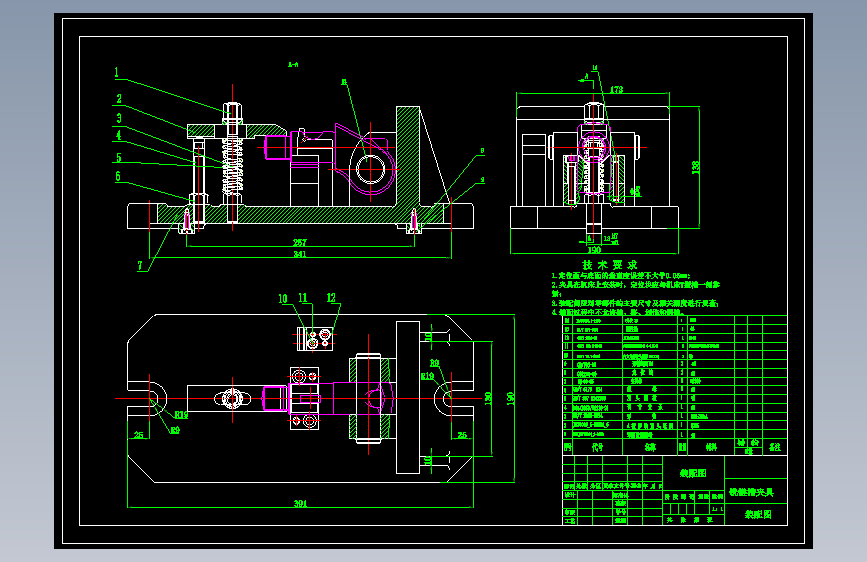Select the 391 length dimension text

click(300, 503)
